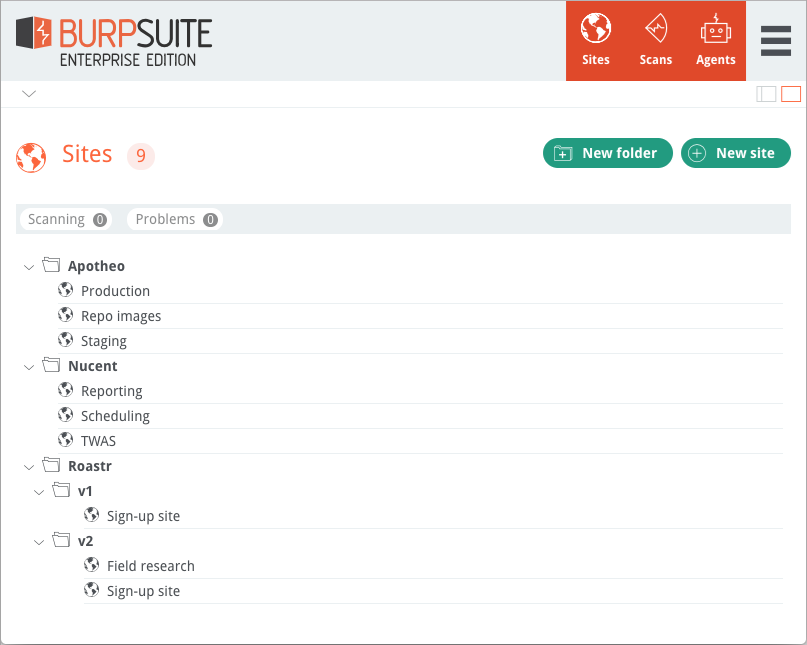Viewport: 807px width, 645px height.
Task: Switch to single panel layout view
Action: point(791,94)
